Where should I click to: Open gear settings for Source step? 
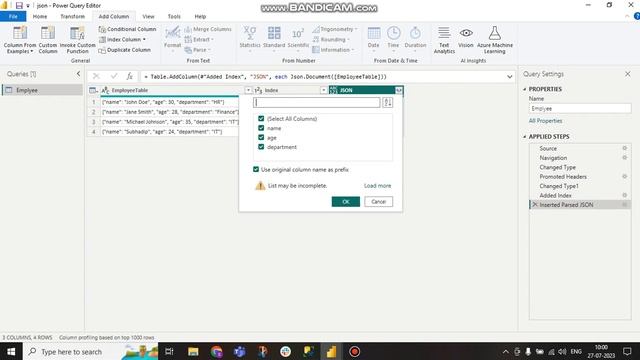pyautogui.click(x=624, y=148)
